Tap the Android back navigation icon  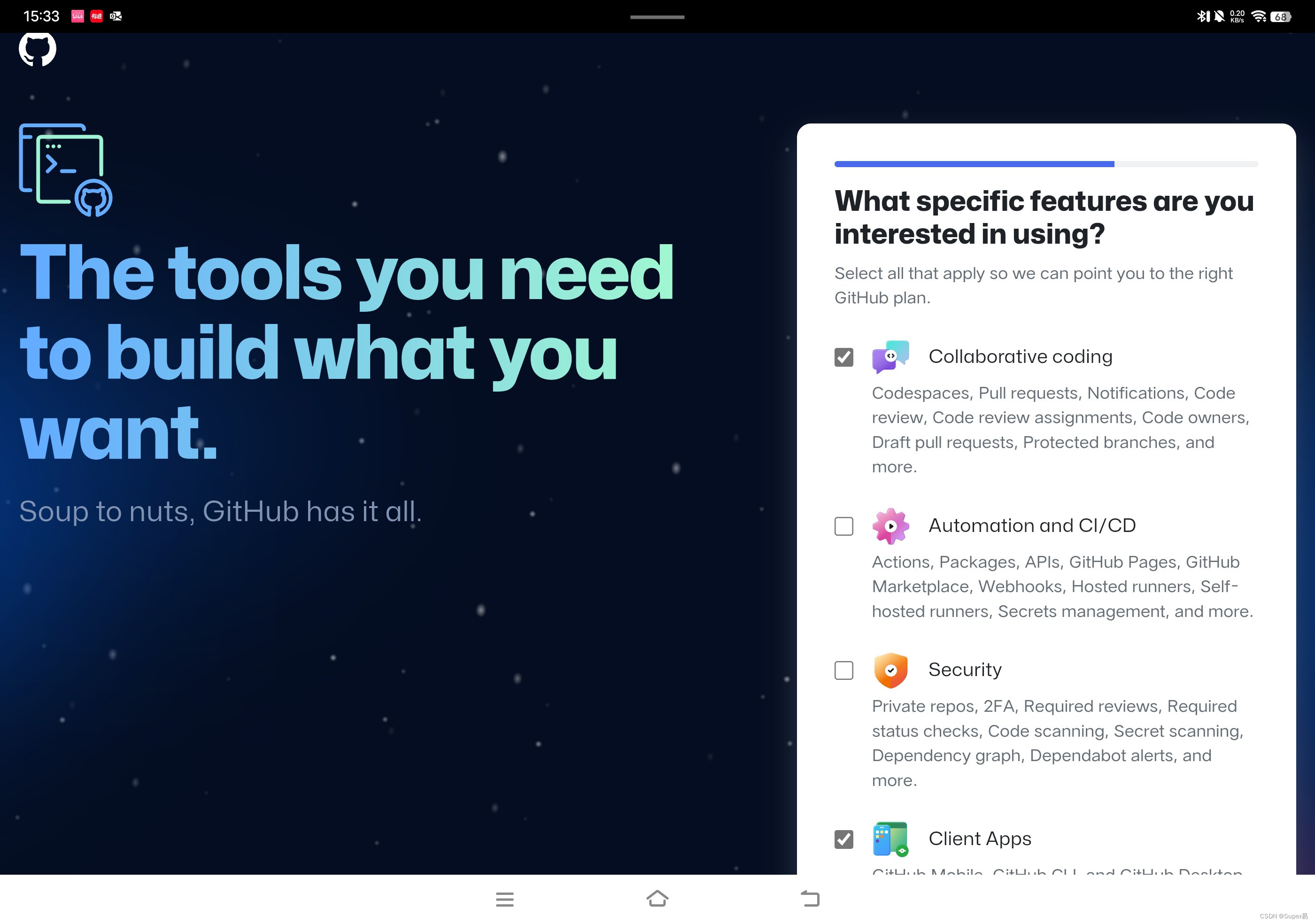(810, 899)
